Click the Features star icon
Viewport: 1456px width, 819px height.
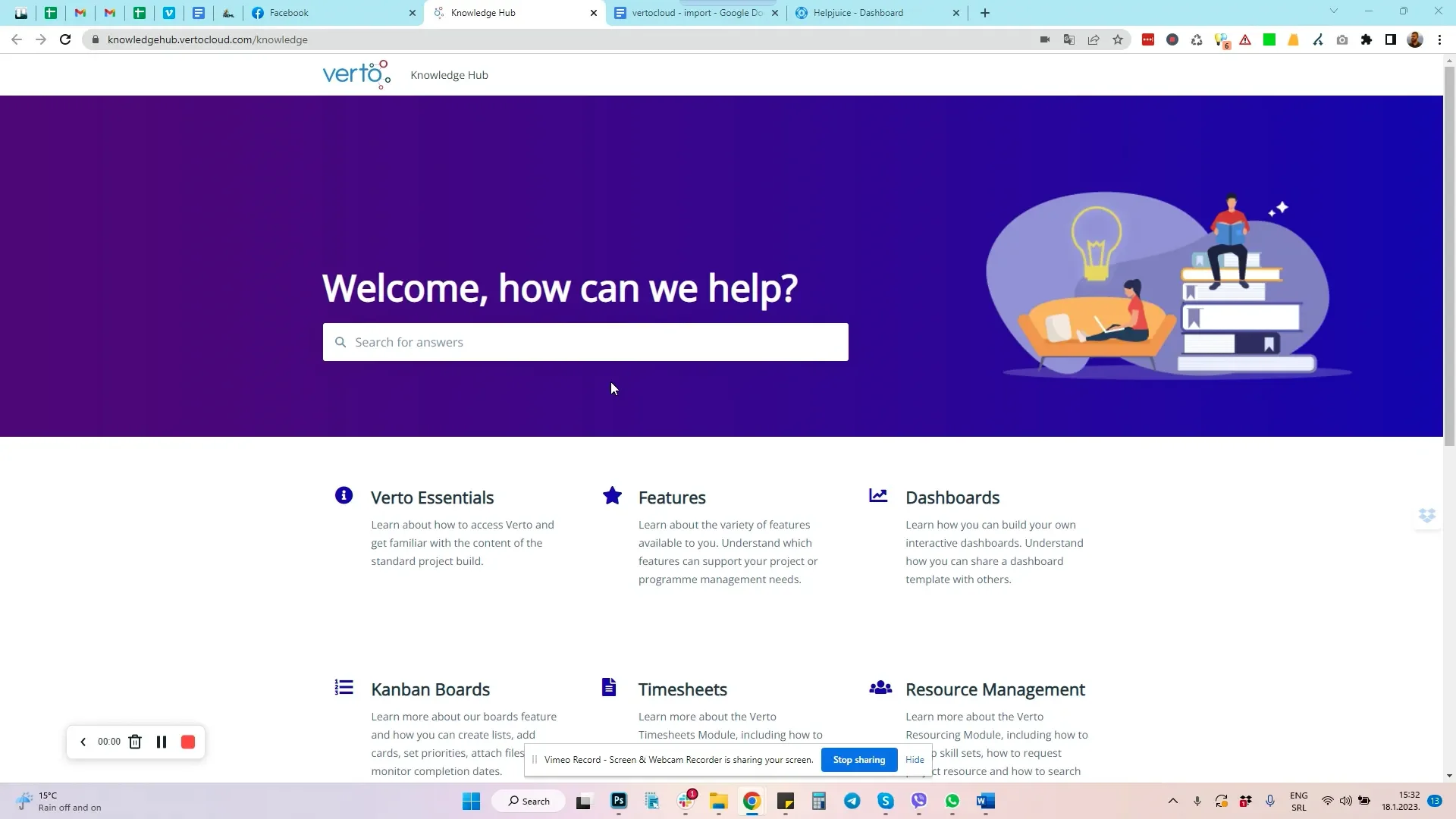click(x=612, y=495)
